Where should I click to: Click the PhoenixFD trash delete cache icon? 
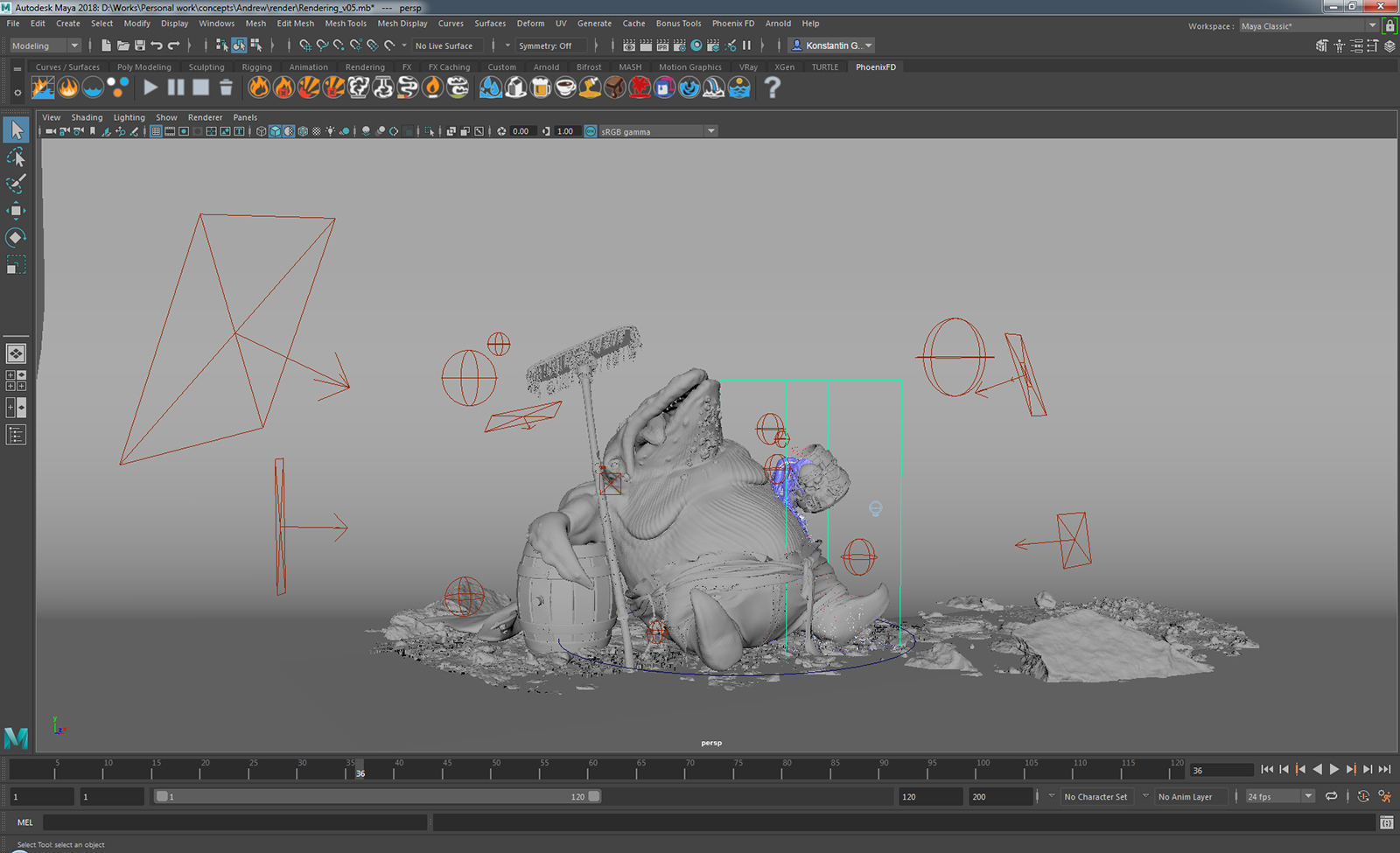pos(226,87)
